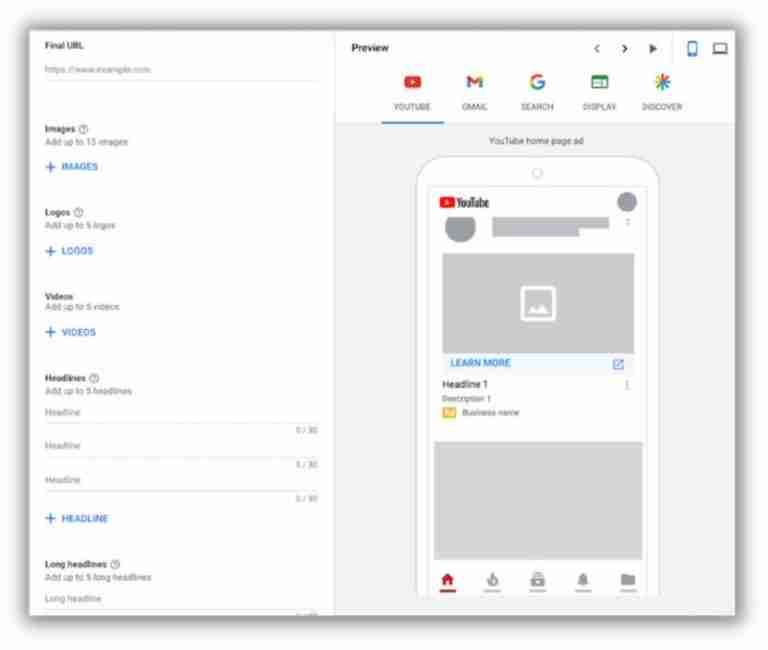The image size is (768, 650).
Task: Add images with the plus Images button
Action: pos(72,167)
